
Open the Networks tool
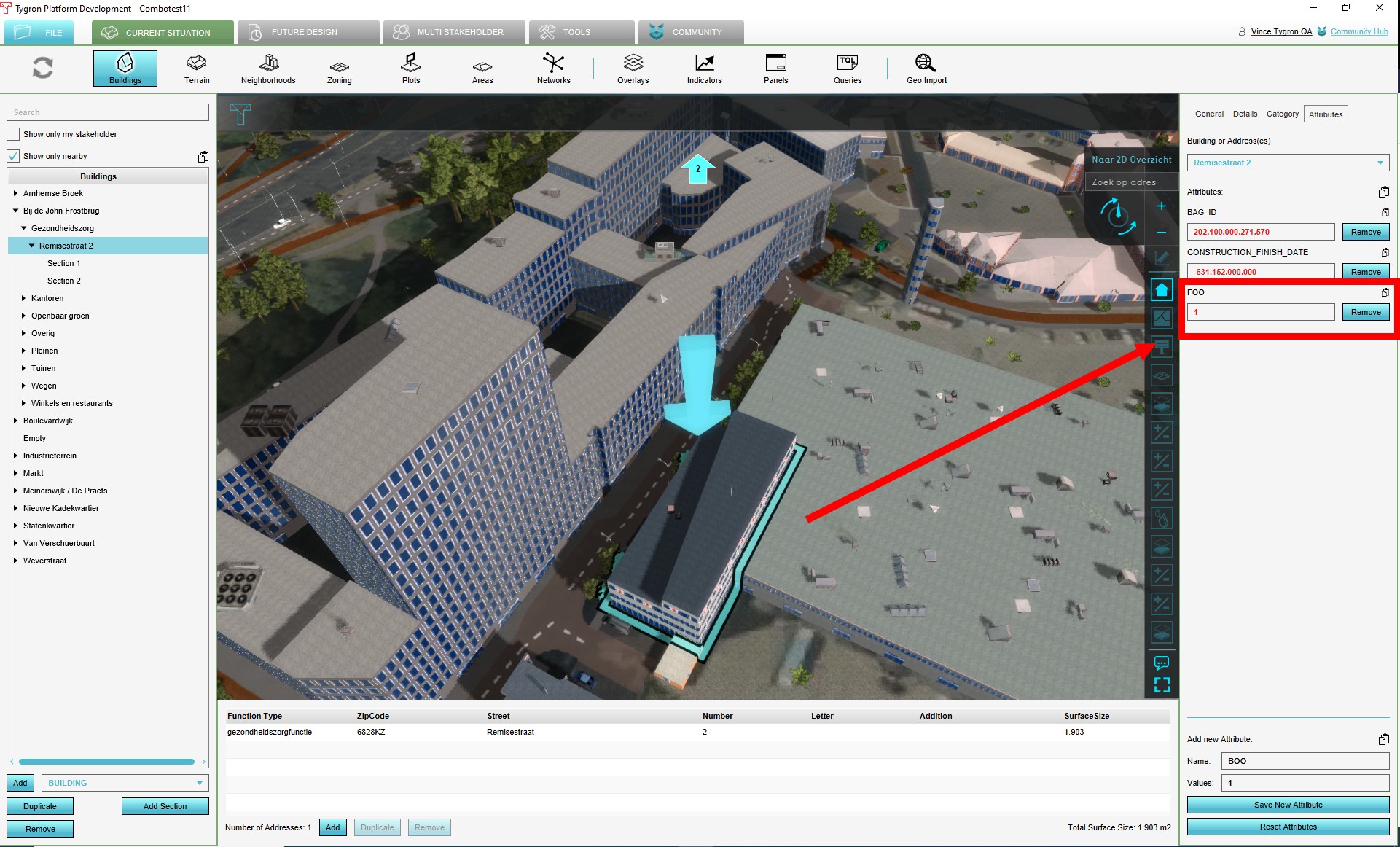click(553, 69)
